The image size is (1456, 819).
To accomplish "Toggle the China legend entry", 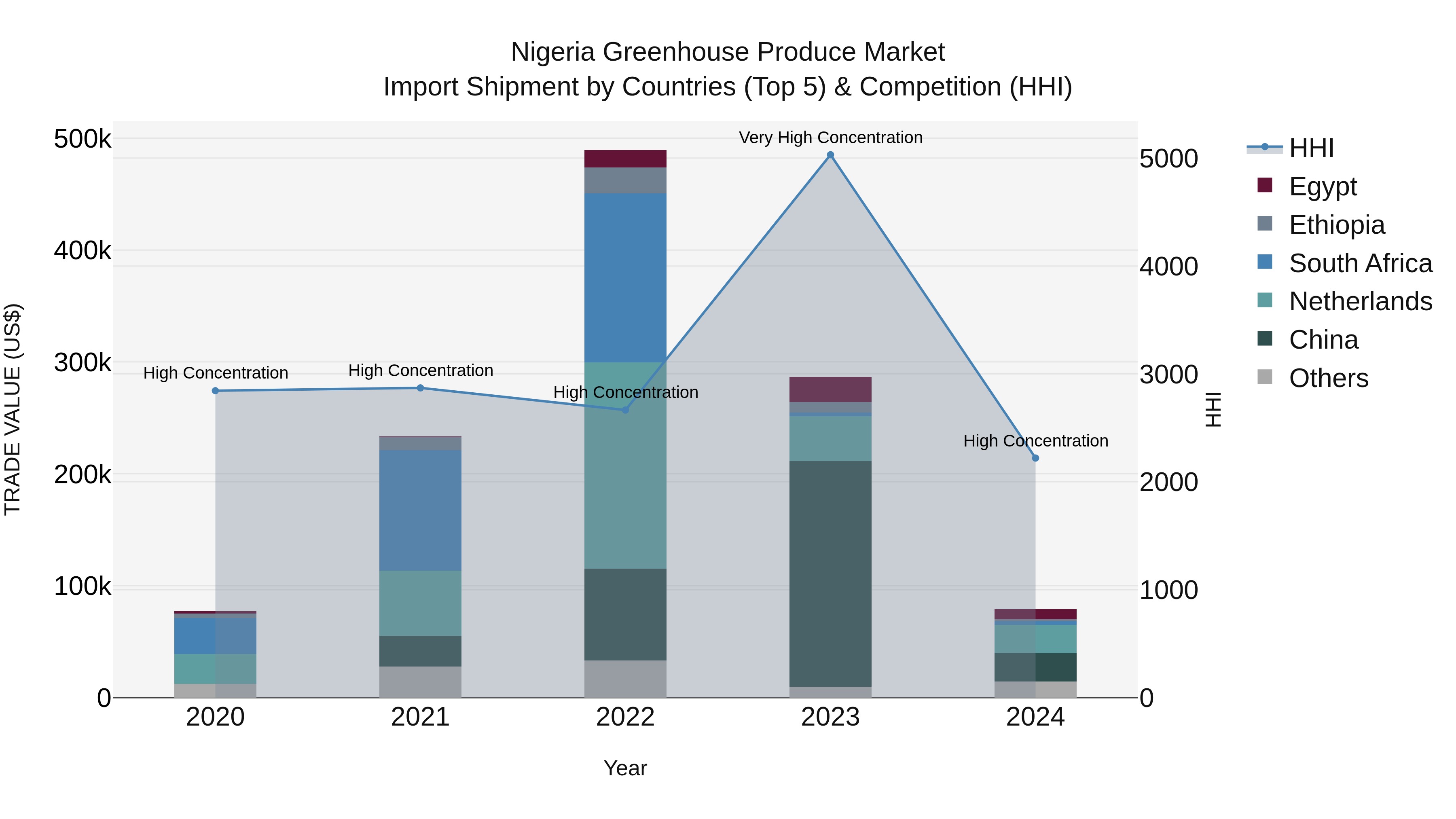I will click(x=1308, y=339).
